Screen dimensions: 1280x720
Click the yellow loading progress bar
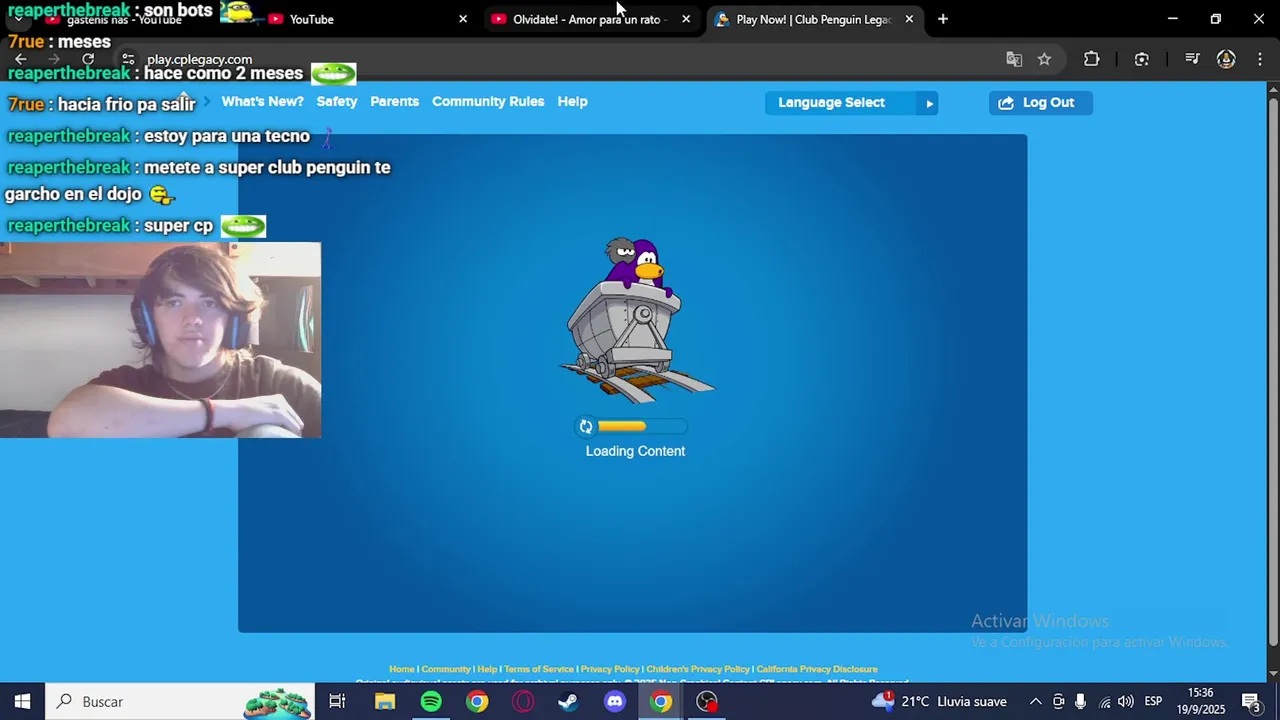[x=622, y=427]
